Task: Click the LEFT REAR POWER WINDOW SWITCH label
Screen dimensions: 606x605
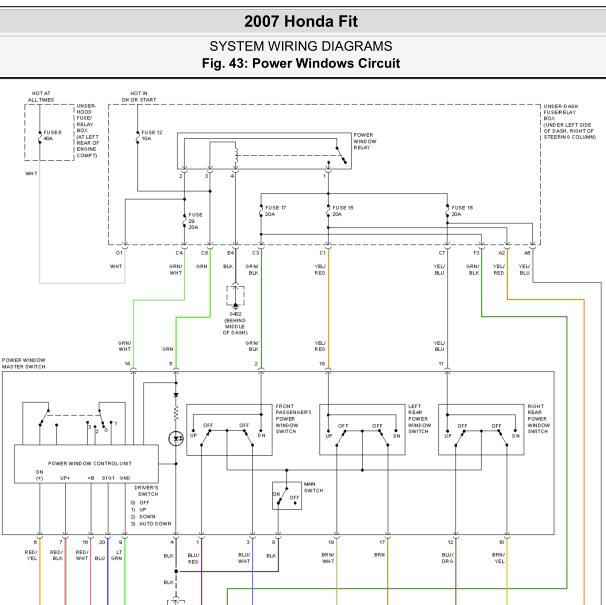Action: [418, 419]
